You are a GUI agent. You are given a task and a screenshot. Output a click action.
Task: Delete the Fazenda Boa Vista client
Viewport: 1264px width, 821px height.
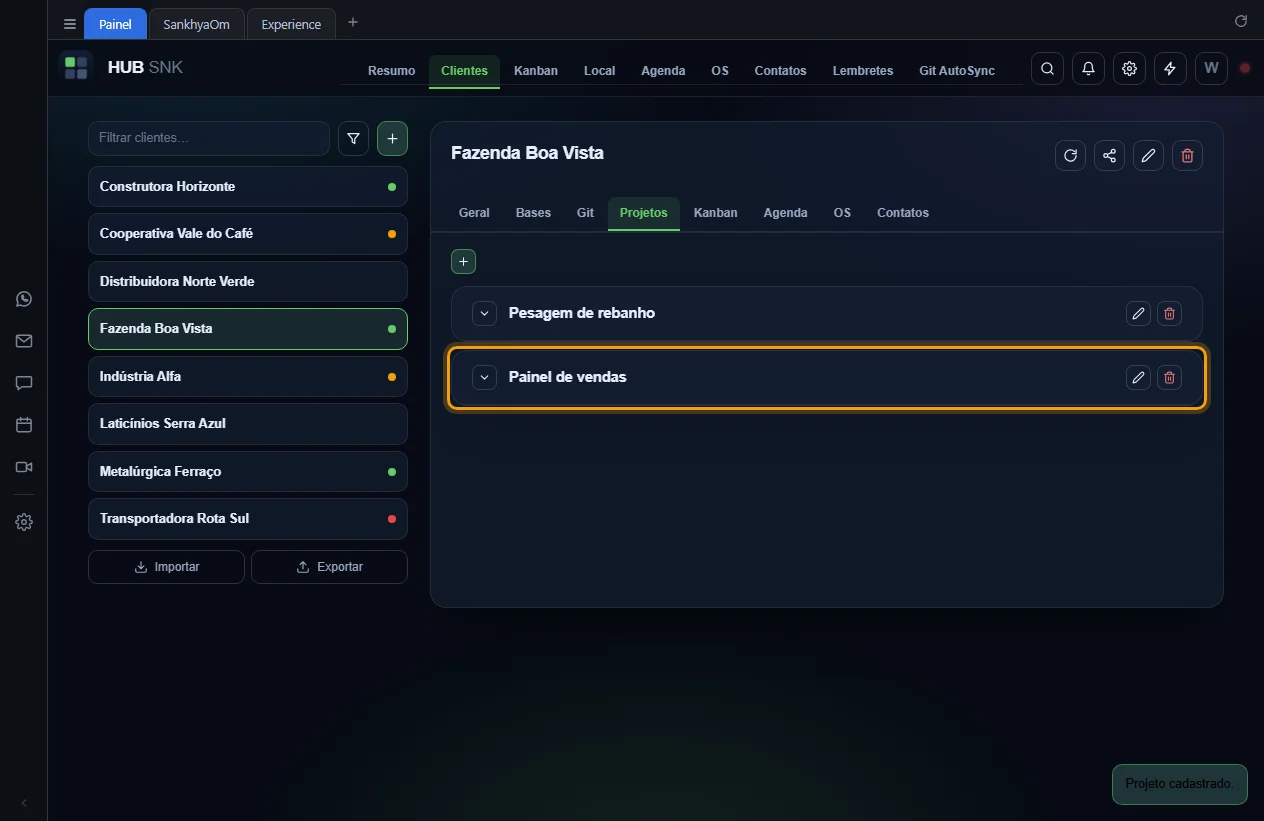(x=1187, y=155)
